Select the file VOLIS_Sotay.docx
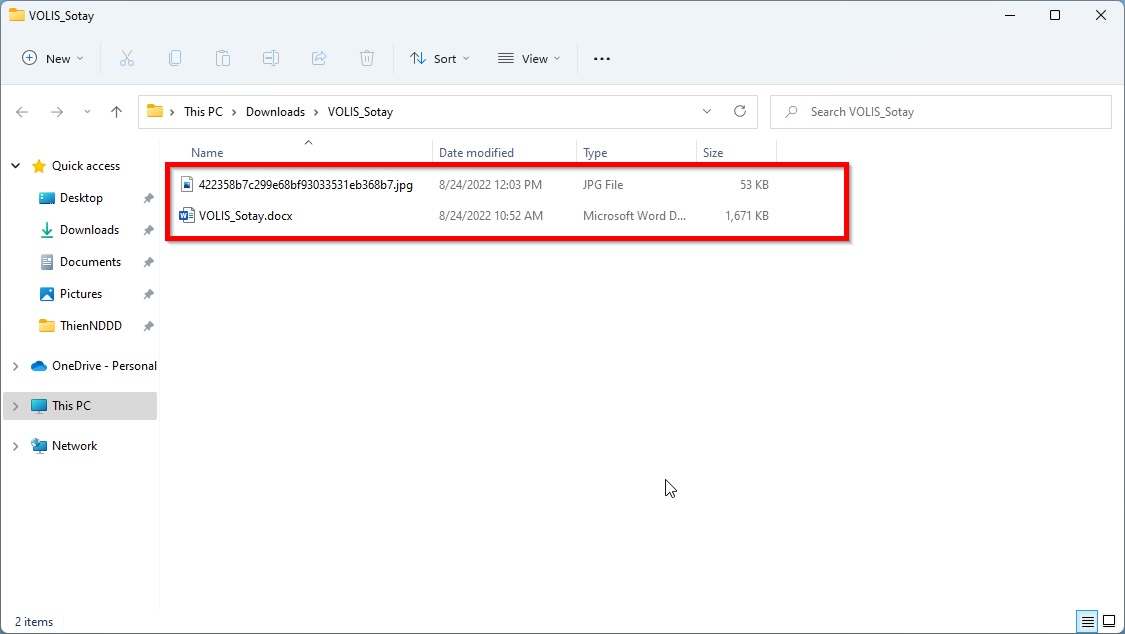This screenshot has height=634, width=1125. point(245,216)
